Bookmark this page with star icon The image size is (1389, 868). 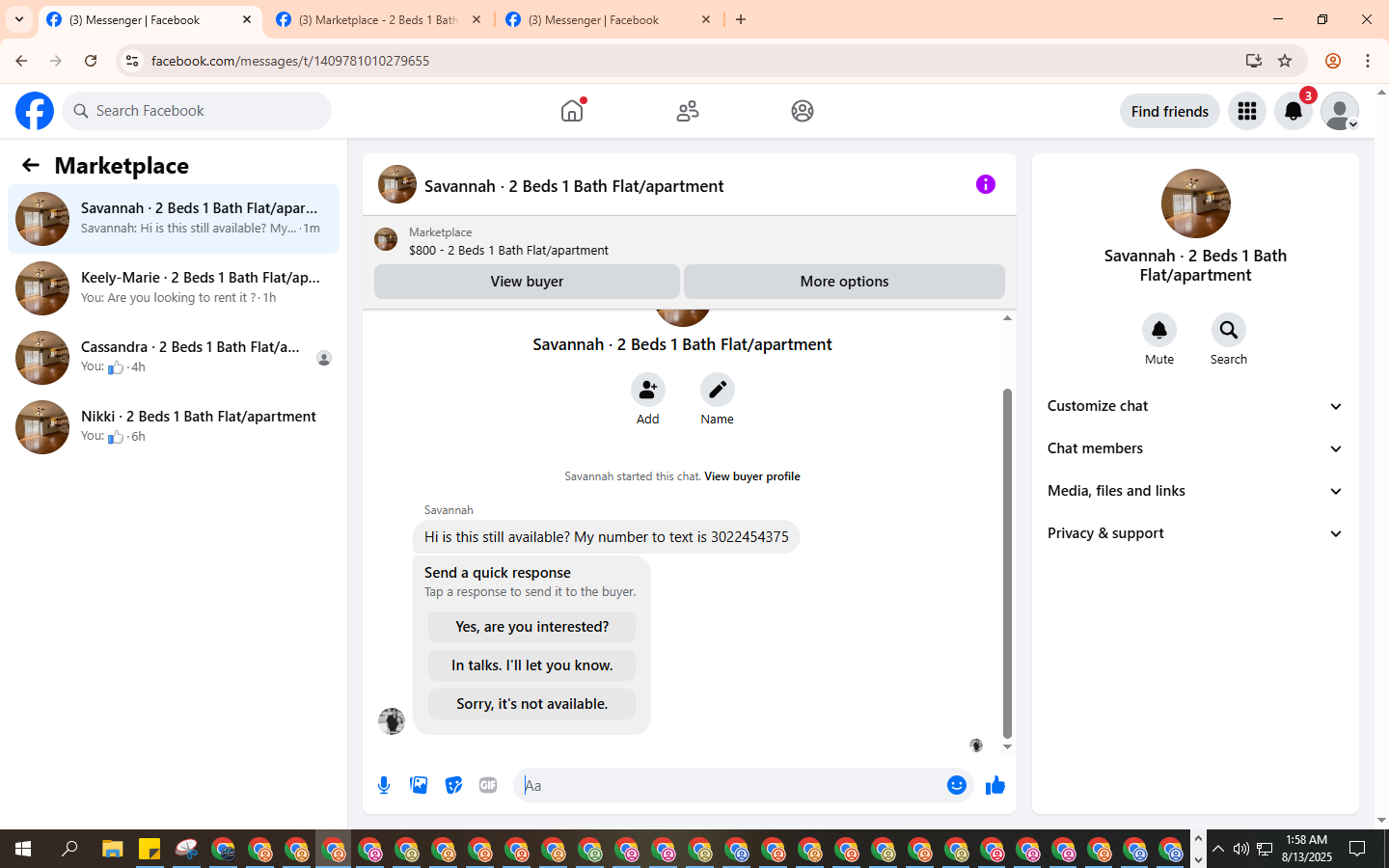(x=1285, y=61)
